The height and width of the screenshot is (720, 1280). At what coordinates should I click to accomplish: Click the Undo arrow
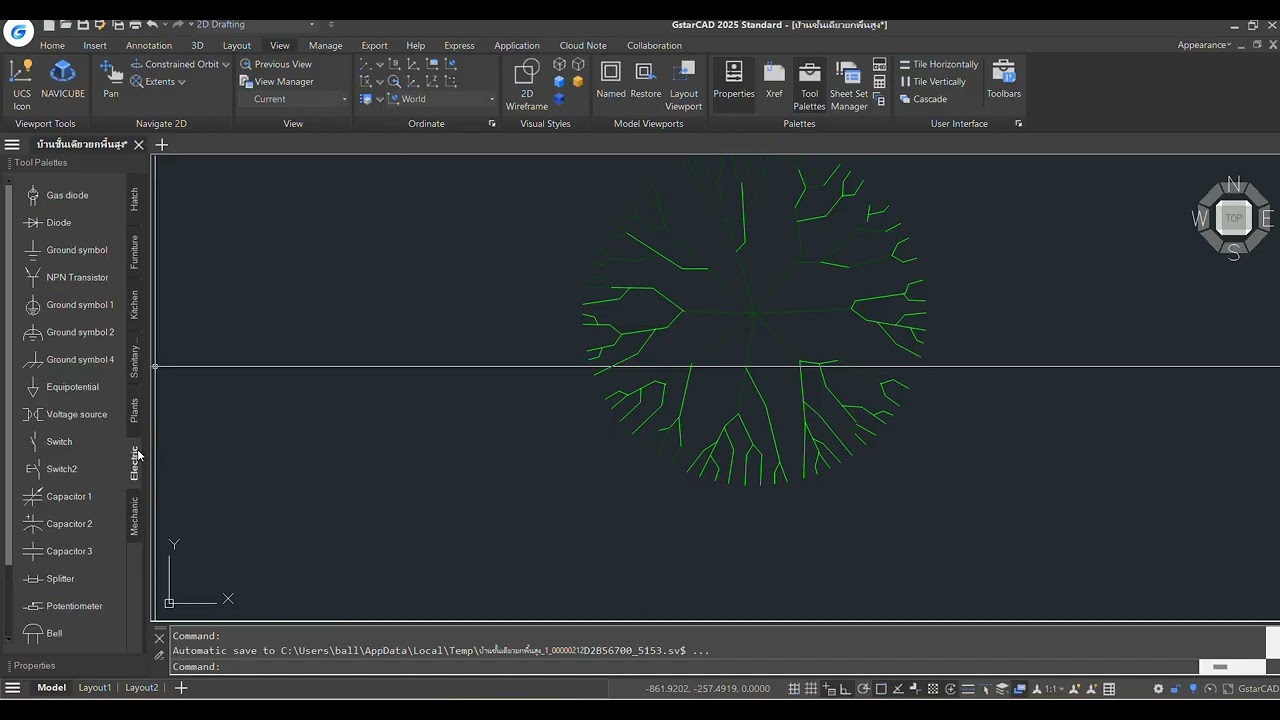tap(152, 24)
